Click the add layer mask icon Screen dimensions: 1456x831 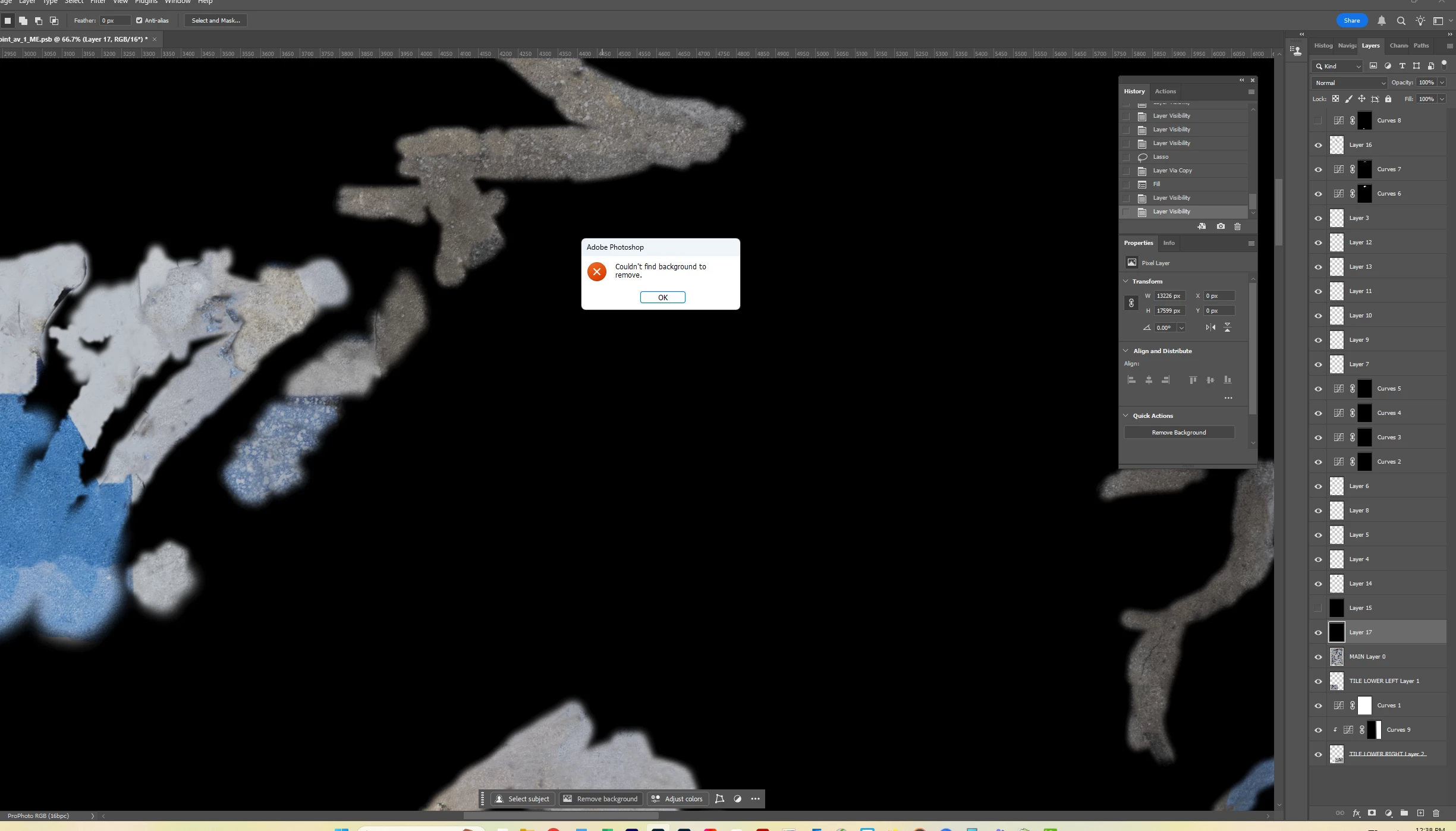pyautogui.click(x=1372, y=813)
